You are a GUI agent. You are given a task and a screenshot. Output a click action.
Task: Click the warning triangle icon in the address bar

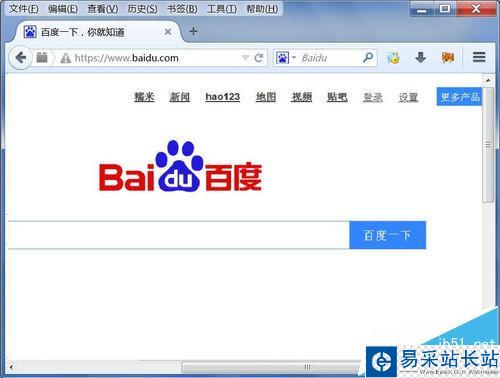pyautogui.click(x=66, y=58)
